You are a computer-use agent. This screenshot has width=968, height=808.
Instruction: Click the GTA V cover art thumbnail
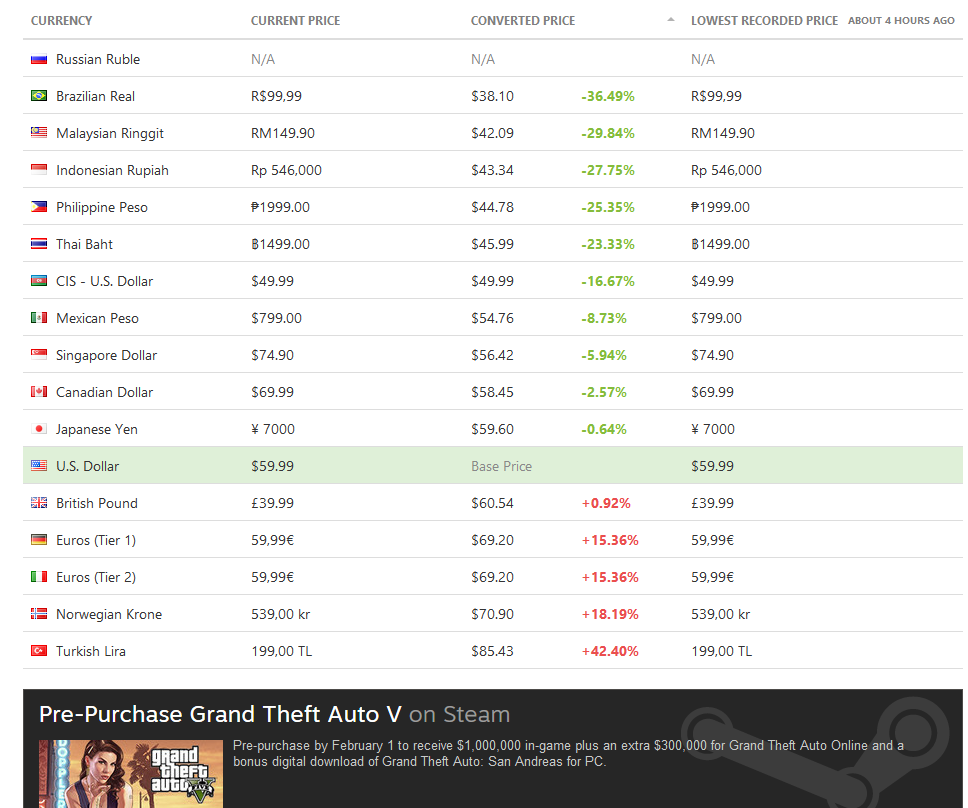pyautogui.click(x=131, y=774)
